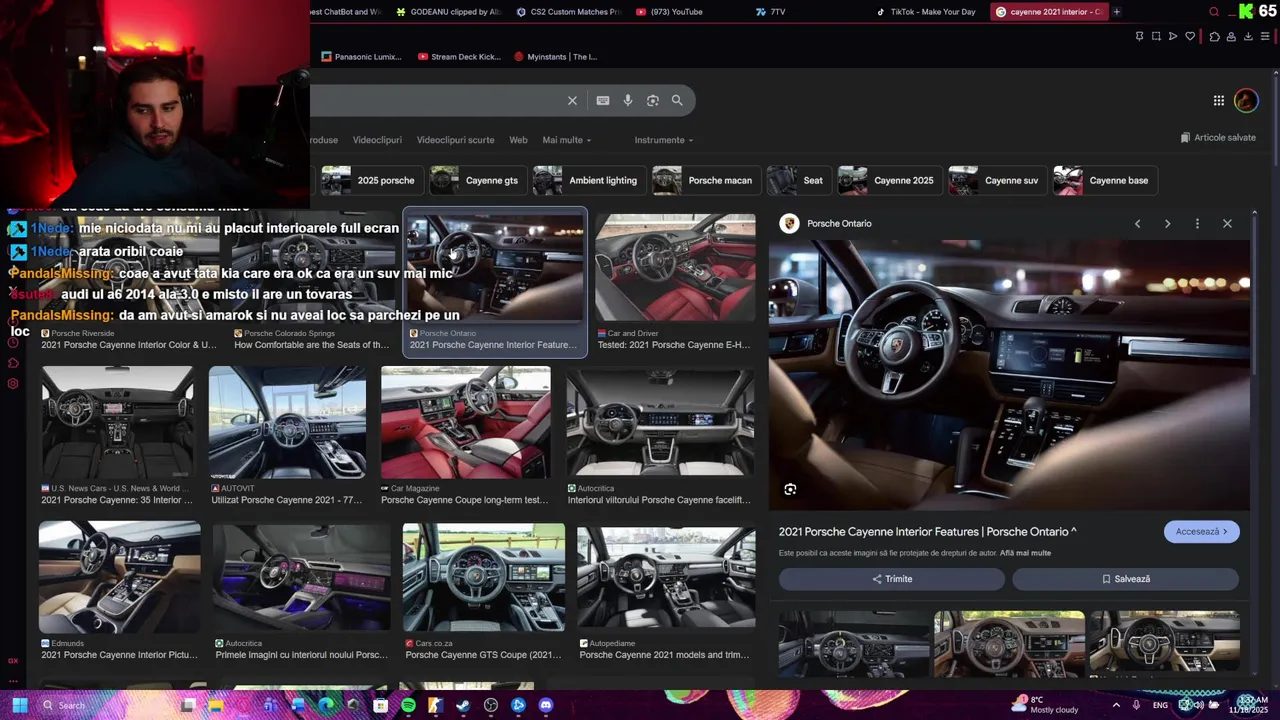1280x720 pixels.
Task: Open the Mai multe dropdown
Action: click(566, 140)
